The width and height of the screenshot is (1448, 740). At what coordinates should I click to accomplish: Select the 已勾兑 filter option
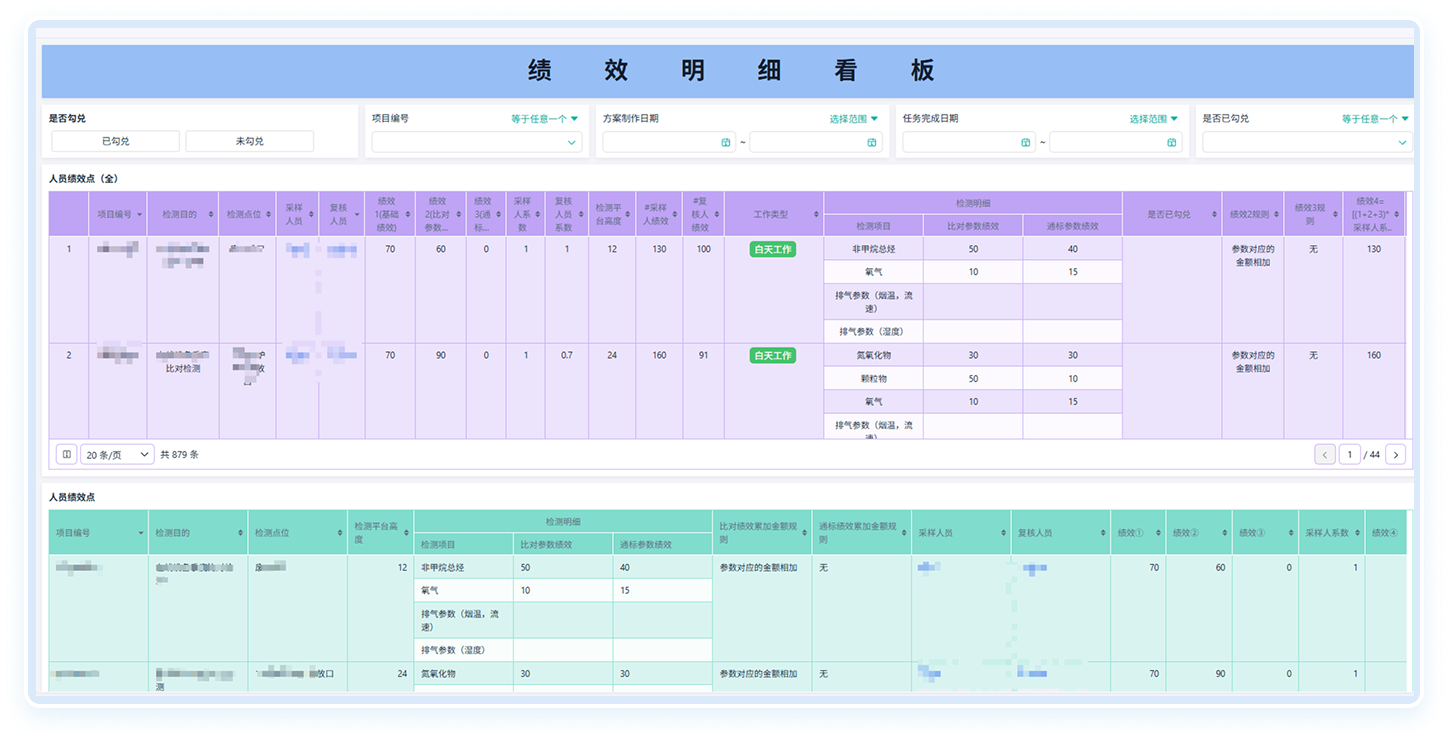click(x=116, y=142)
